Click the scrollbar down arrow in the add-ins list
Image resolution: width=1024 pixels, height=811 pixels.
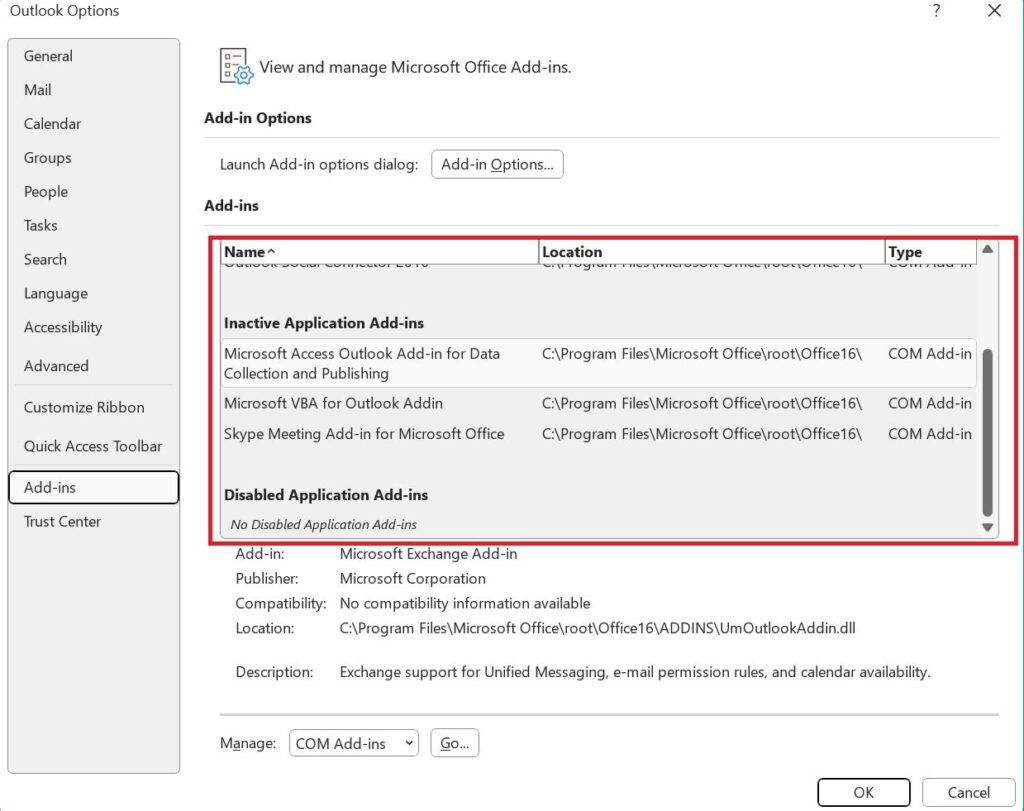click(987, 526)
